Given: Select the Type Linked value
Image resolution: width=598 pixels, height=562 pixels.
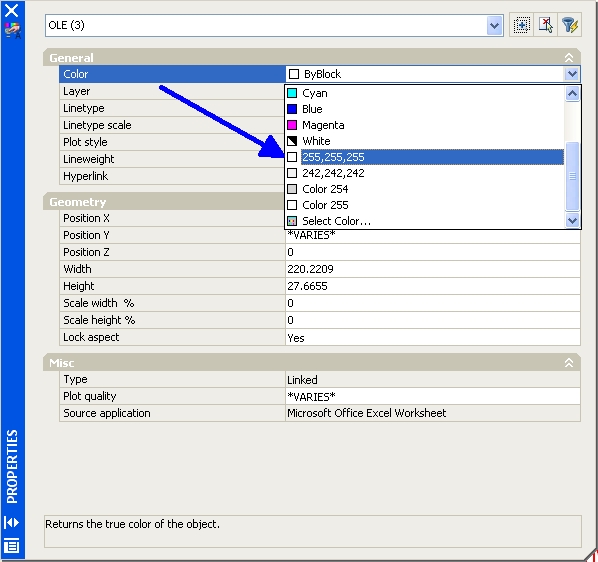Looking at the screenshot, I should tap(433, 379).
